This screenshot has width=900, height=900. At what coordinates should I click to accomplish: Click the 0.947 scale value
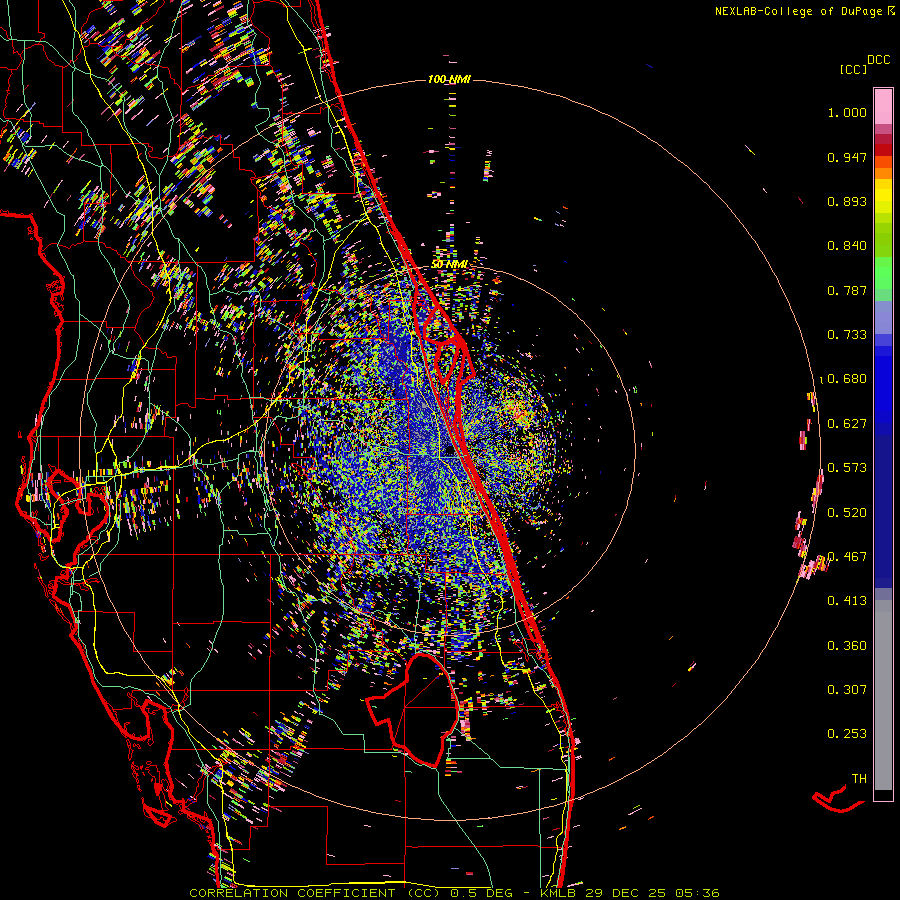tap(847, 157)
